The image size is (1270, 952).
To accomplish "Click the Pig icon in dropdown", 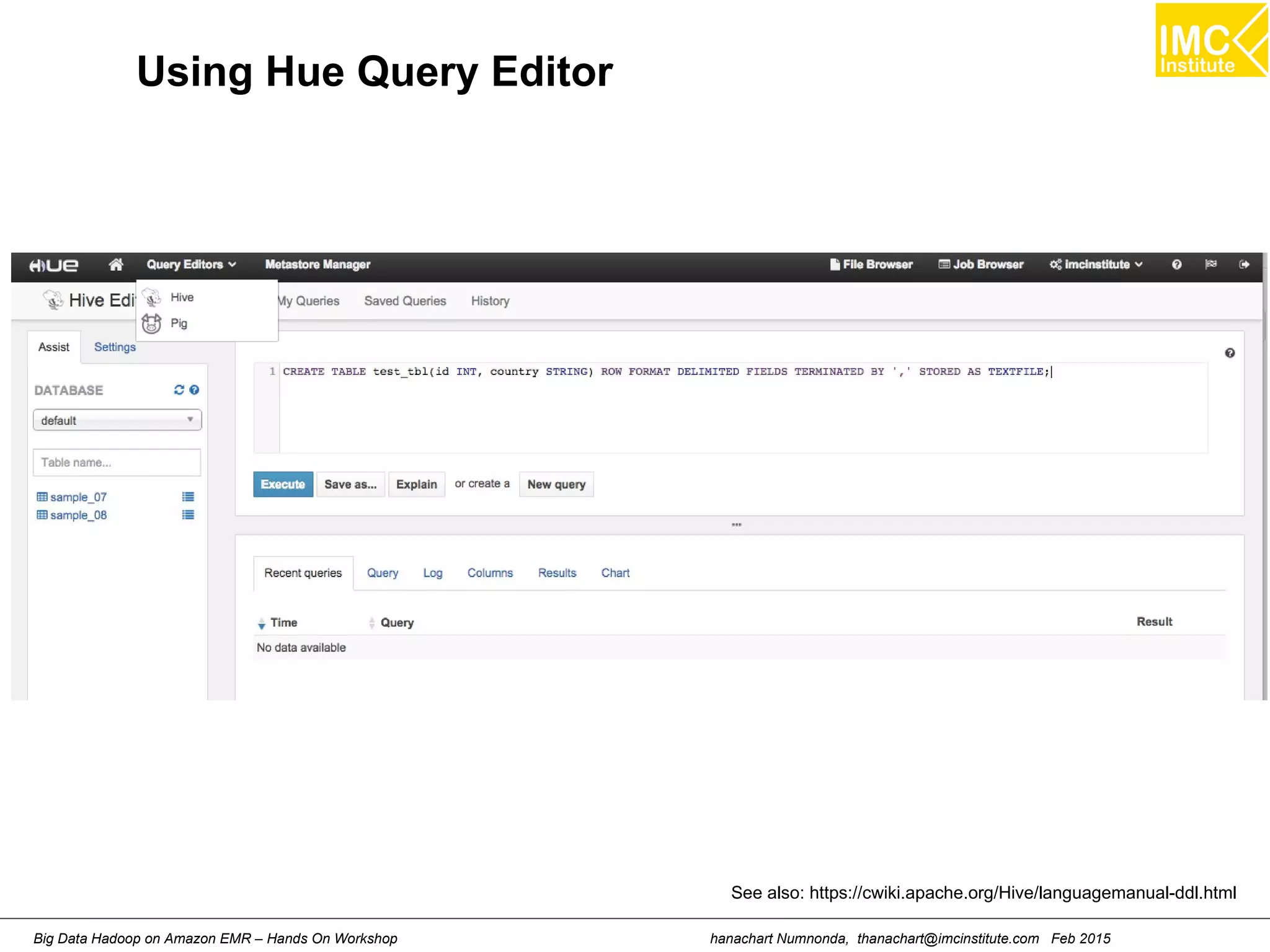I will pos(151,324).
